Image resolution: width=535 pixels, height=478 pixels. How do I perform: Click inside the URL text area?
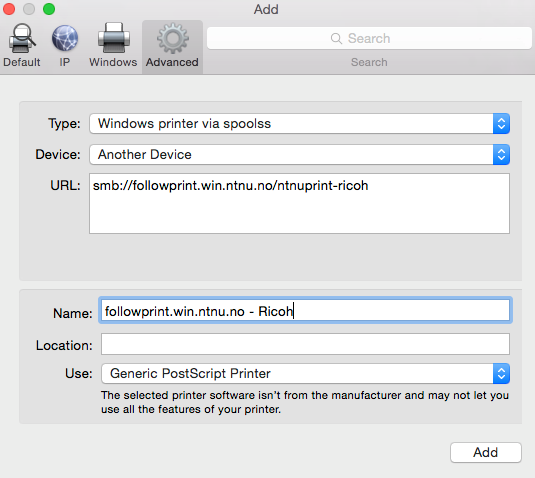point(300,203)
